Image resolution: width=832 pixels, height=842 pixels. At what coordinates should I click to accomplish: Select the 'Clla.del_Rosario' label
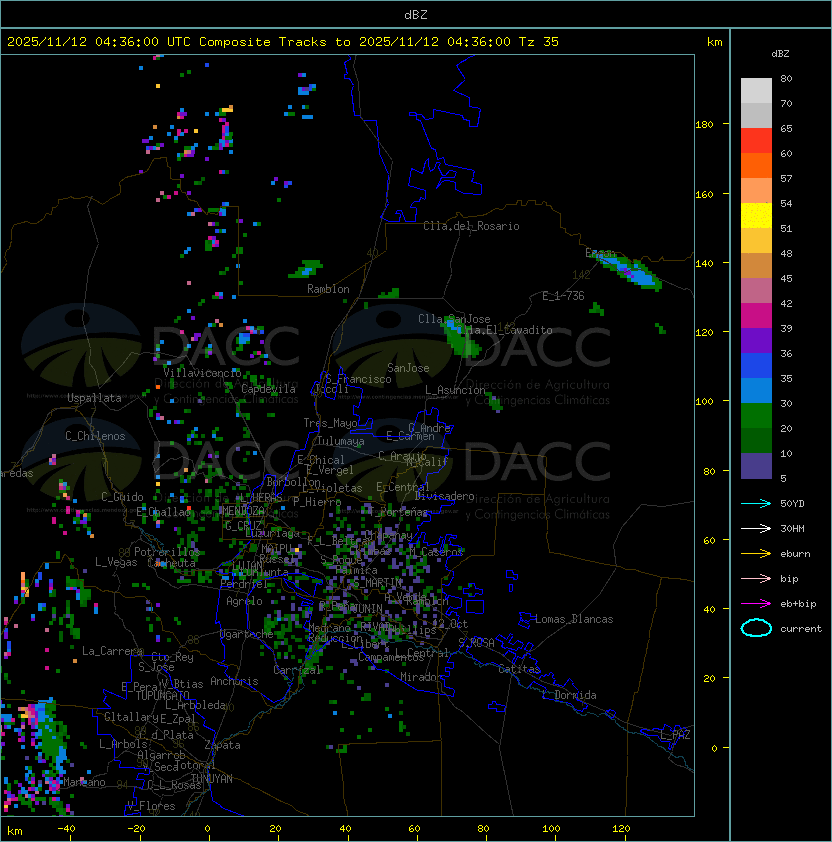[x=471, y=226]
